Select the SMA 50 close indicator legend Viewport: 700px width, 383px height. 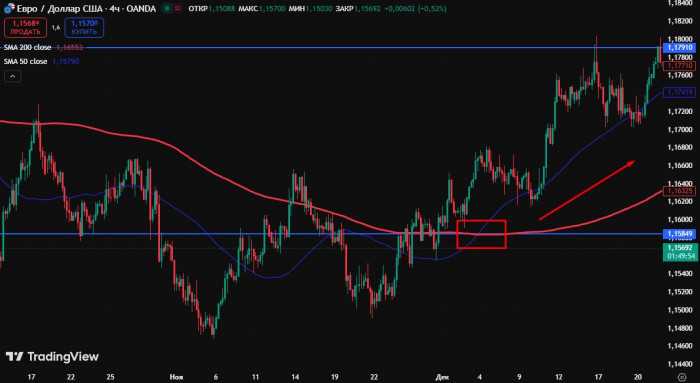point(25,62)
